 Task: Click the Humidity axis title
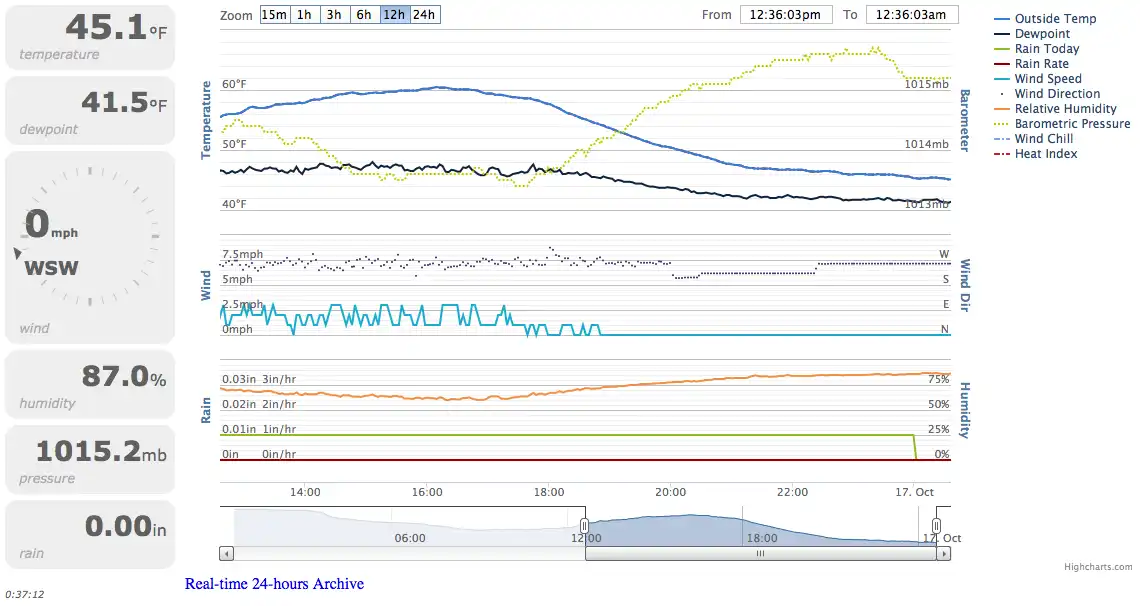[x=965, y=411]
